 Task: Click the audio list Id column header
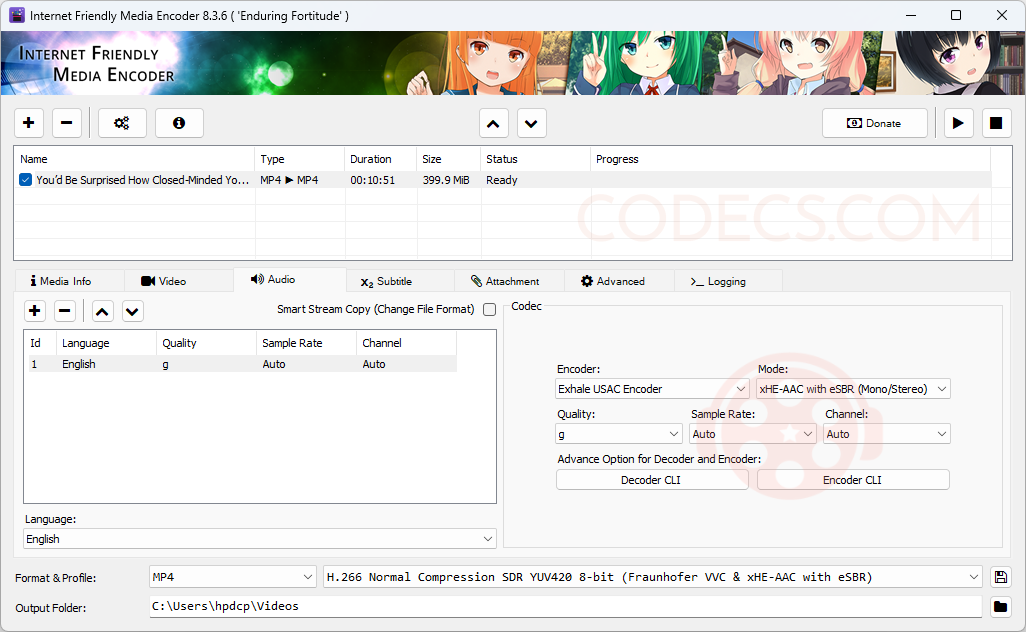(40, 343)
